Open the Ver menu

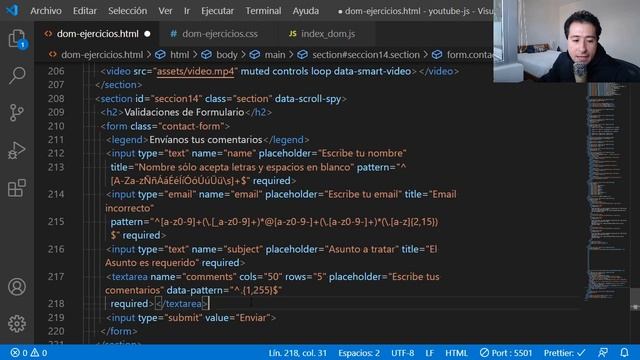[165, 11]
